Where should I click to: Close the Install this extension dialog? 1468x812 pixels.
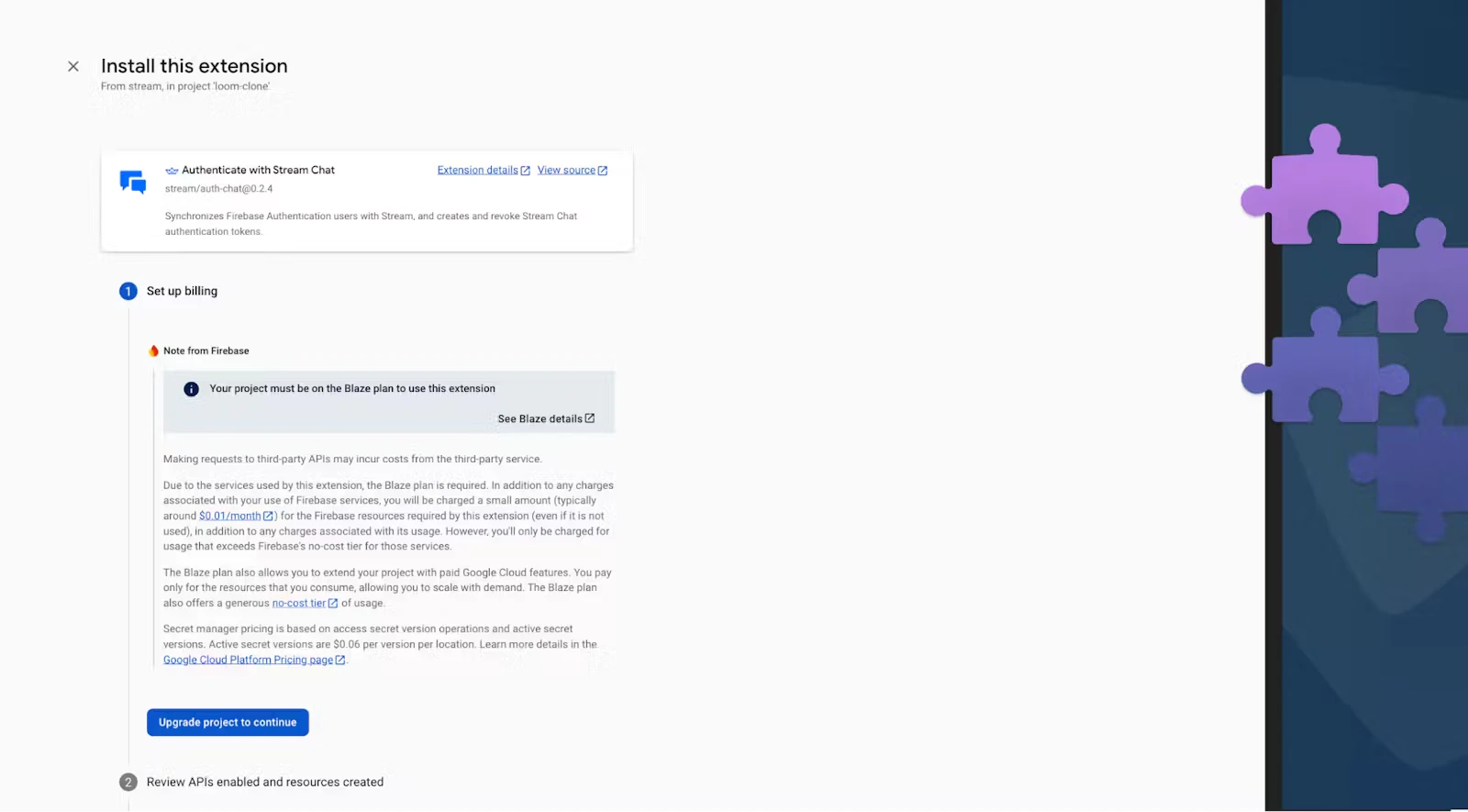click(x=73, y=66)
